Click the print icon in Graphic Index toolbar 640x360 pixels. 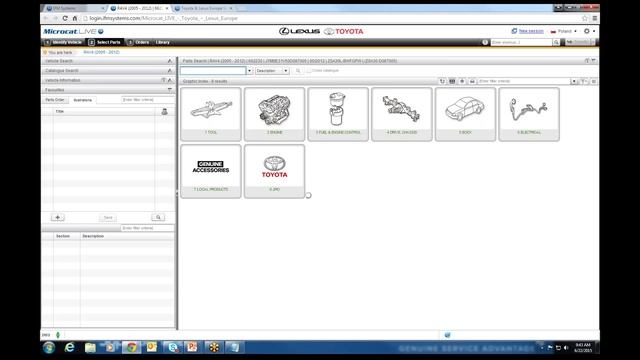[x=472, y=81]
